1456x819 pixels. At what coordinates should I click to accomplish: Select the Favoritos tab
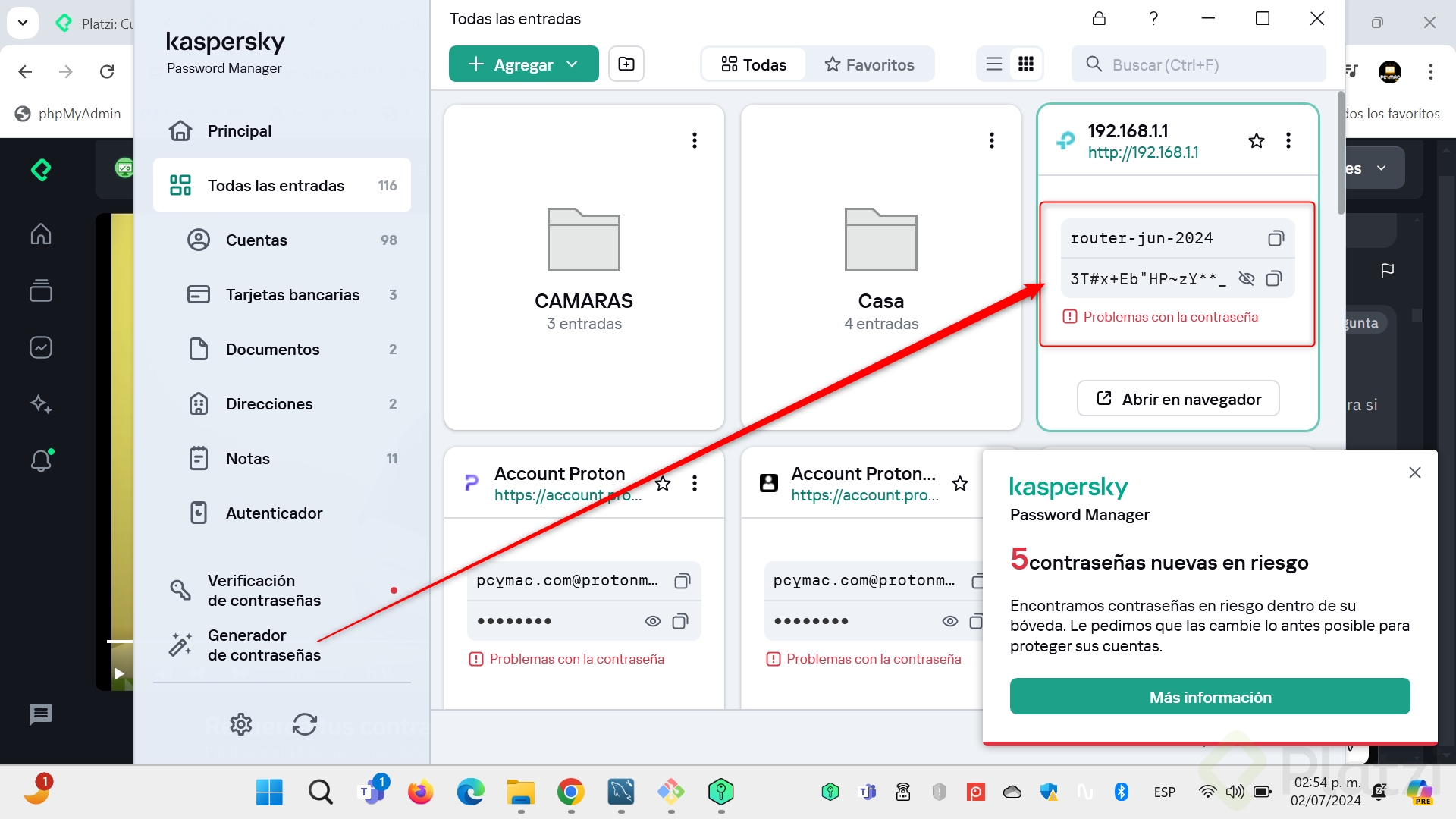pos(869,64)
